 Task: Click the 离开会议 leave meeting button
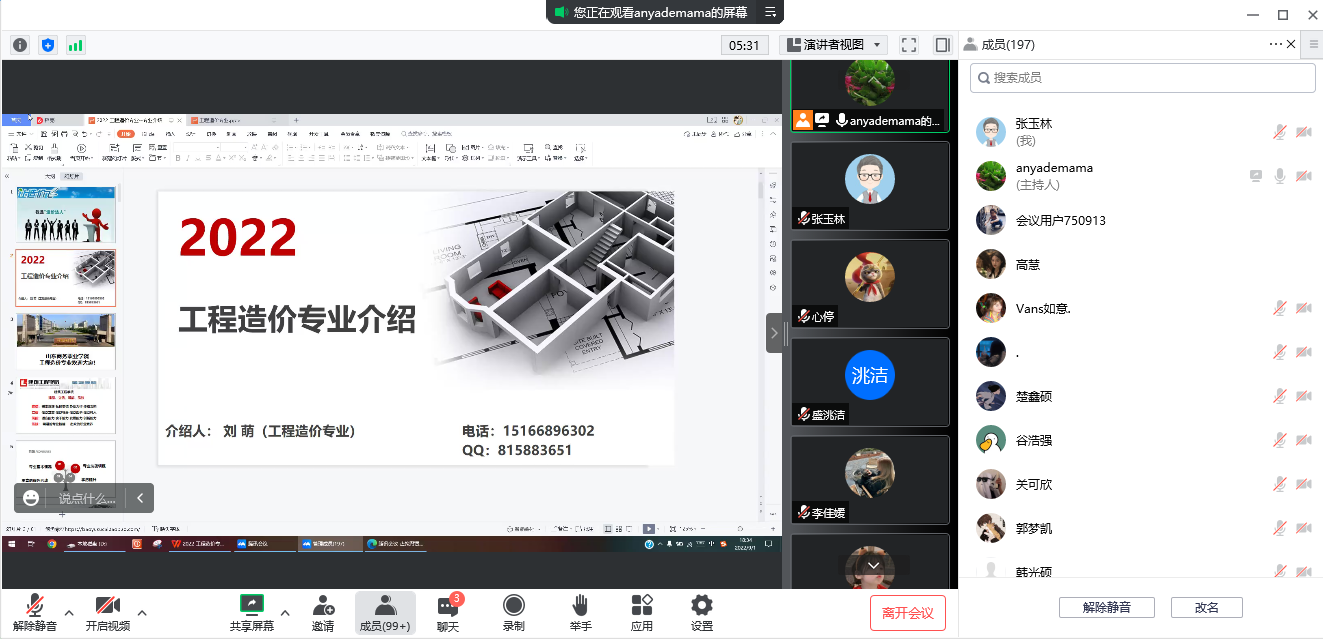907,612
